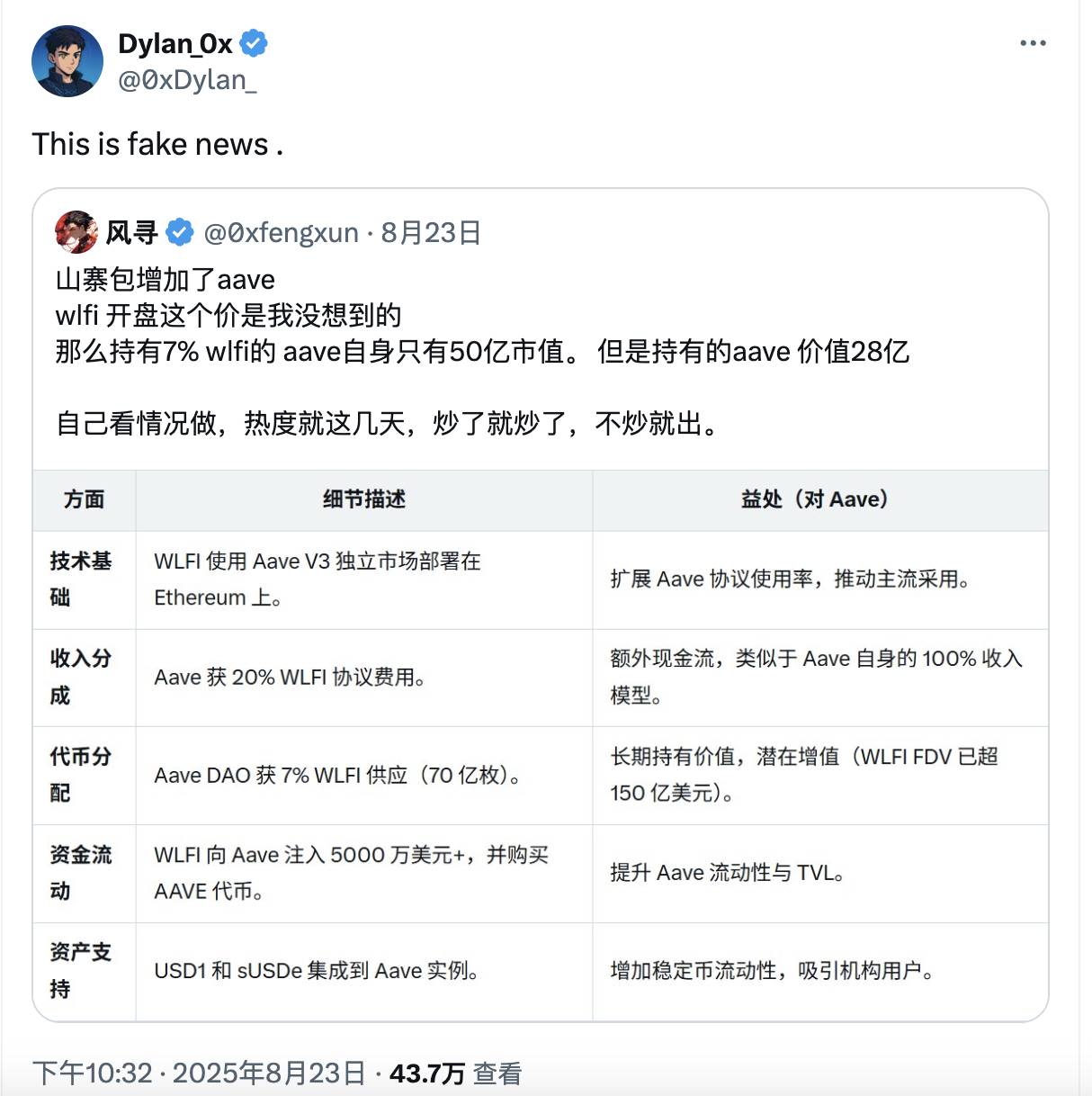Image resolution: width=1092 pixels, height=1096 pixels.
Task: Click 风寻's profile avatar in quoted tweet
Action: pyautogui.click(x=76, y=232)
